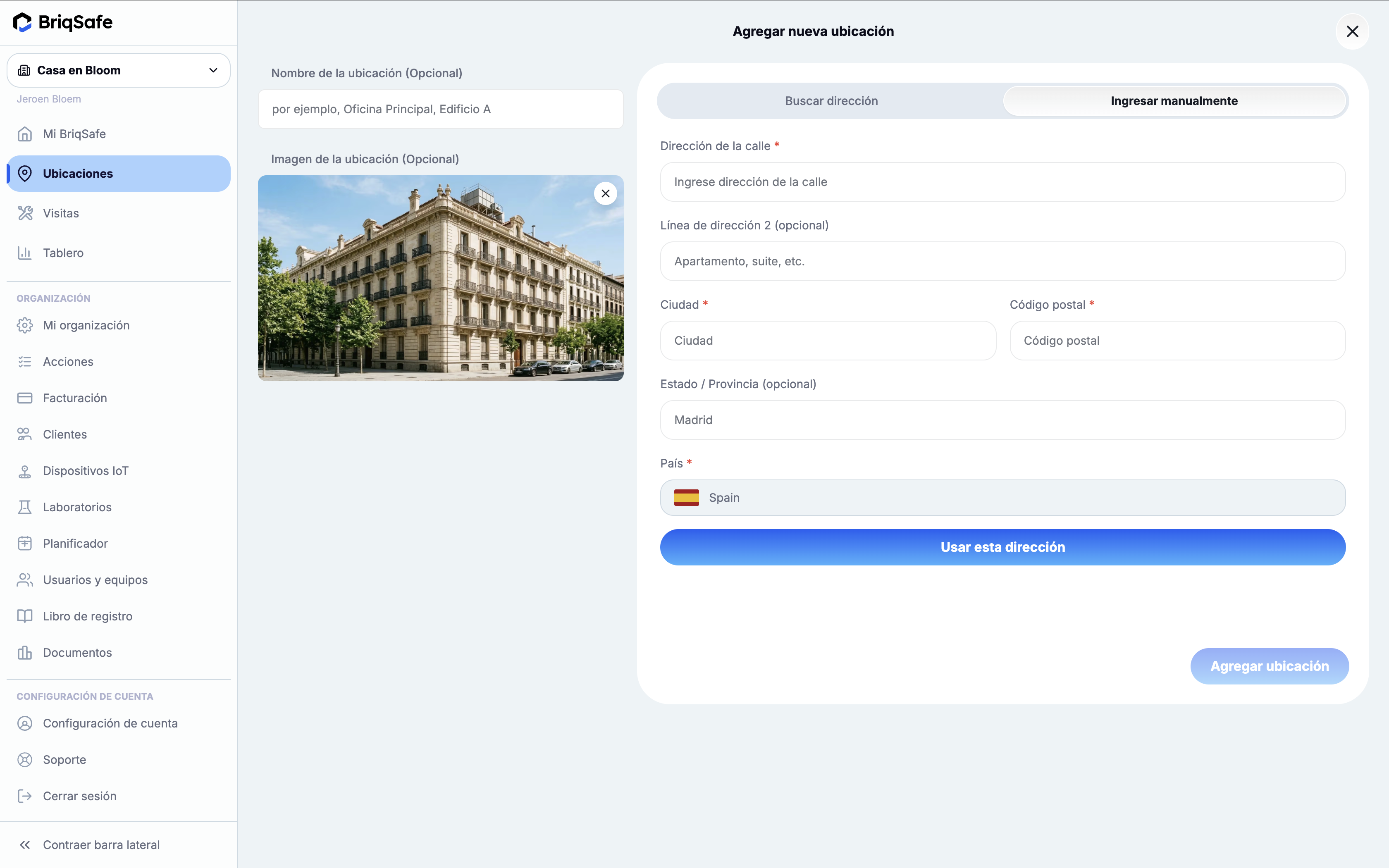Switch to Ingresar manualmente tab
Screen dimensions: 1389x868
click(1174, 101)
